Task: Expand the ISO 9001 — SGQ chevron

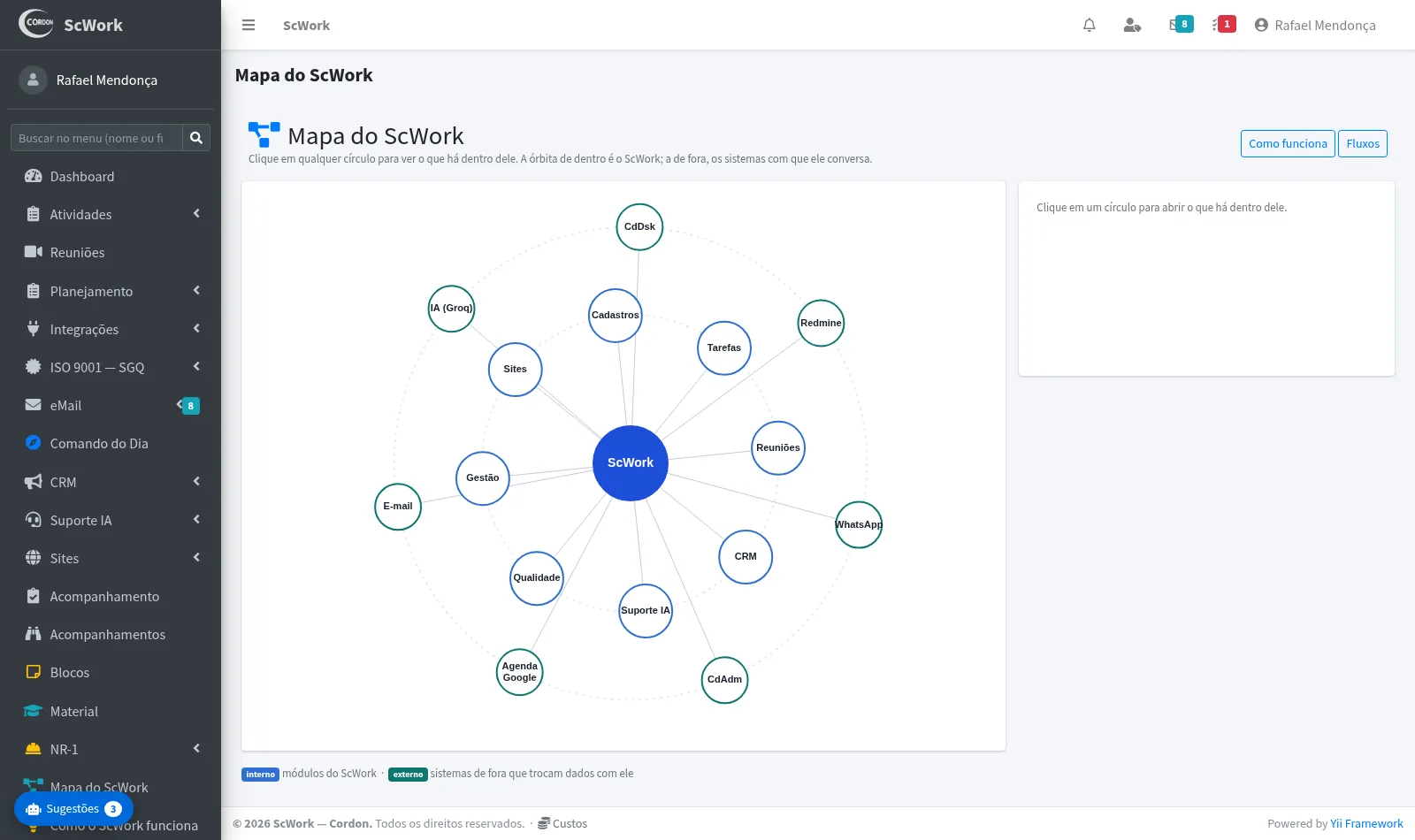Action: point(196,367)
